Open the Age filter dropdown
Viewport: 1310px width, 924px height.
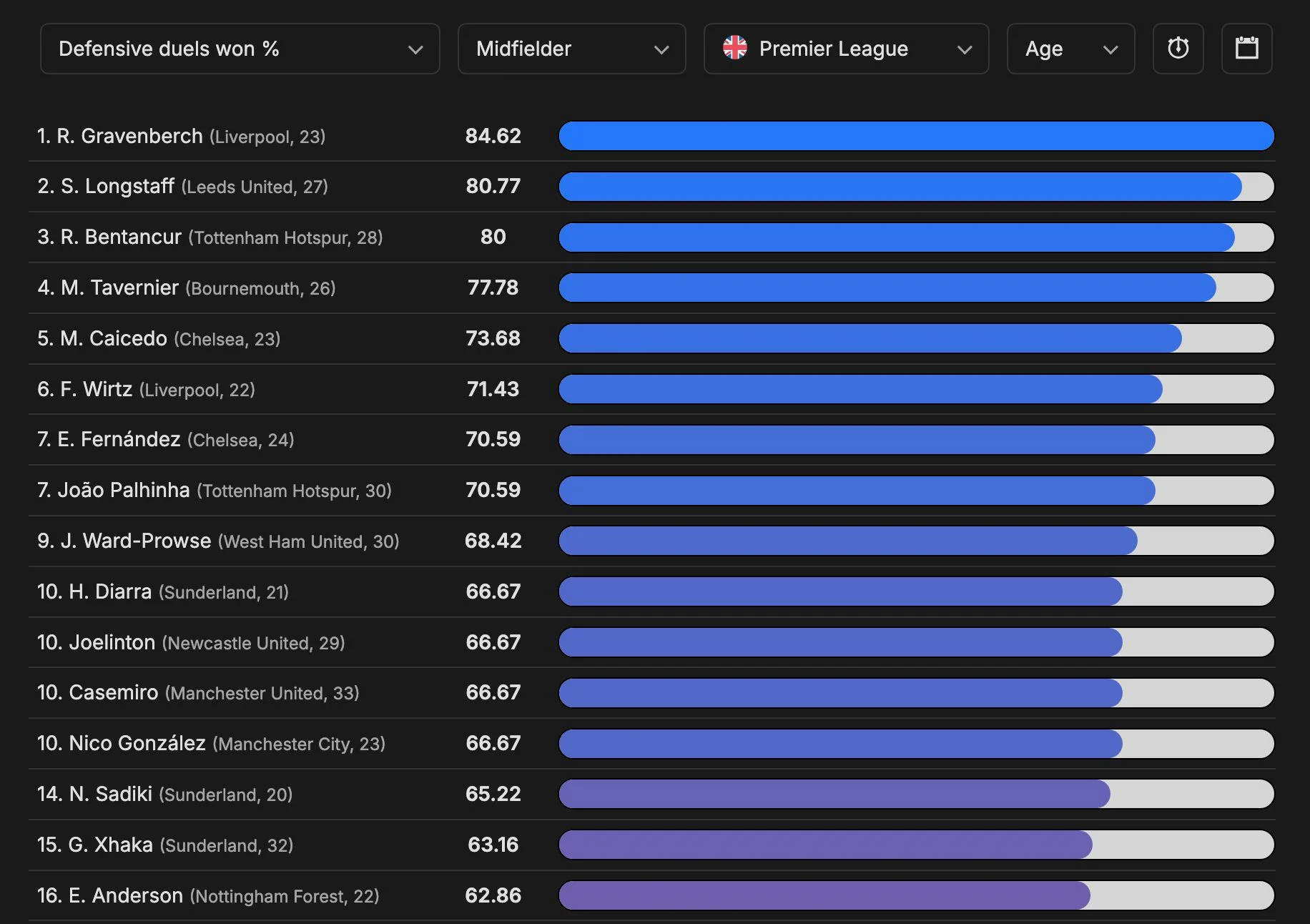[x=1070, y=49]
